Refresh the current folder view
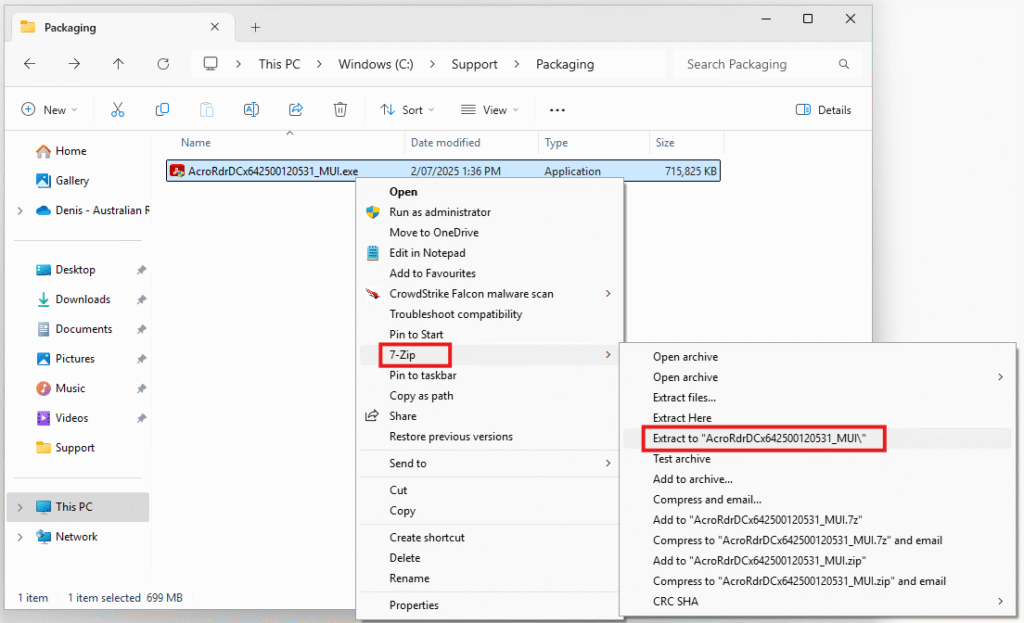Image resolution: width=1024 pixels, height=623 pixels. pos(163,64)
